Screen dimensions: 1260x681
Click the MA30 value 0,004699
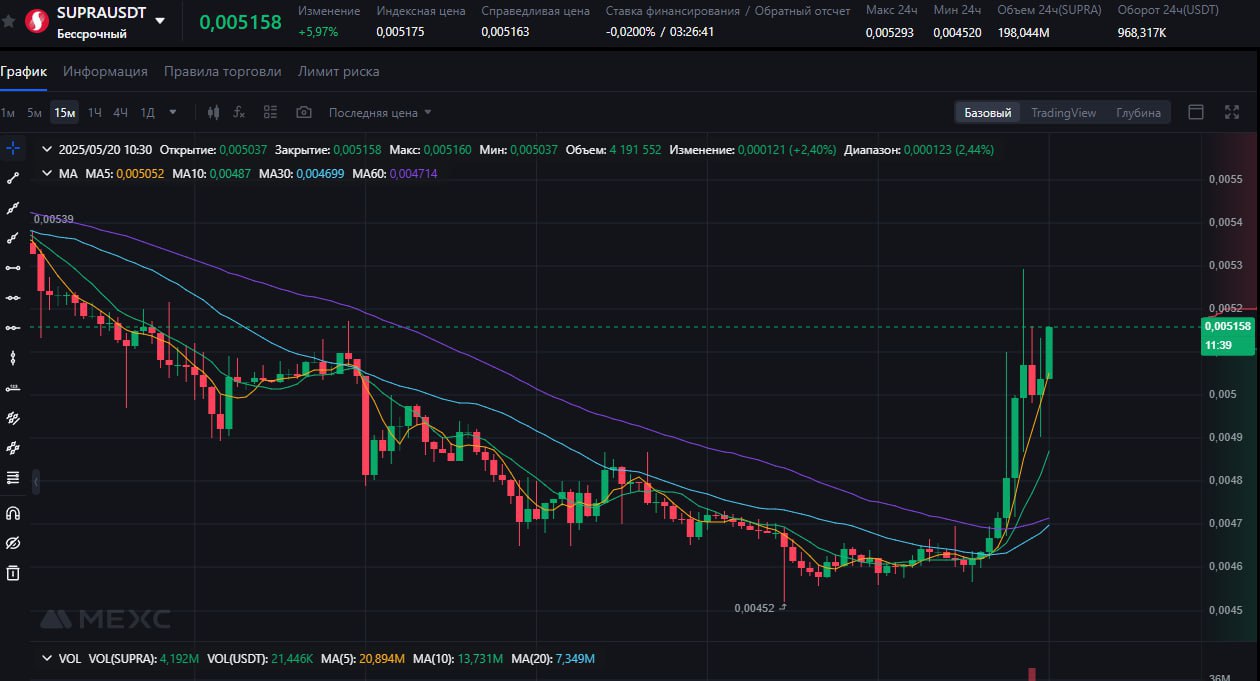320,173
